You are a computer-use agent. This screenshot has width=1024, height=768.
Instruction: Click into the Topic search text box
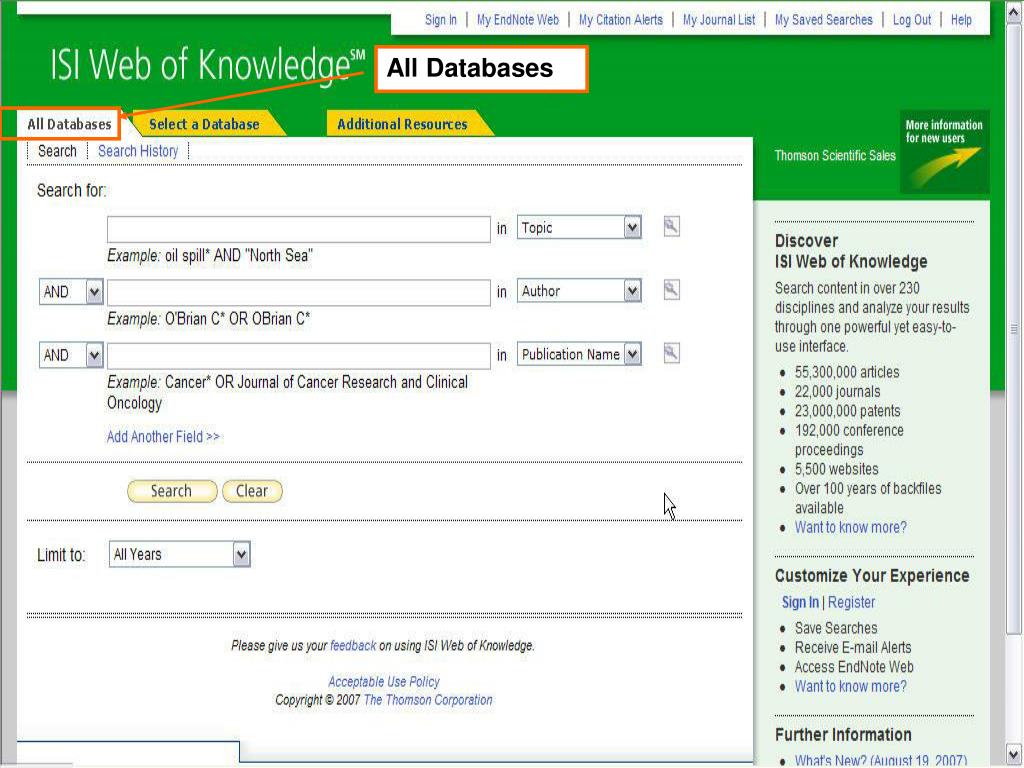click(x=298, y=229)
